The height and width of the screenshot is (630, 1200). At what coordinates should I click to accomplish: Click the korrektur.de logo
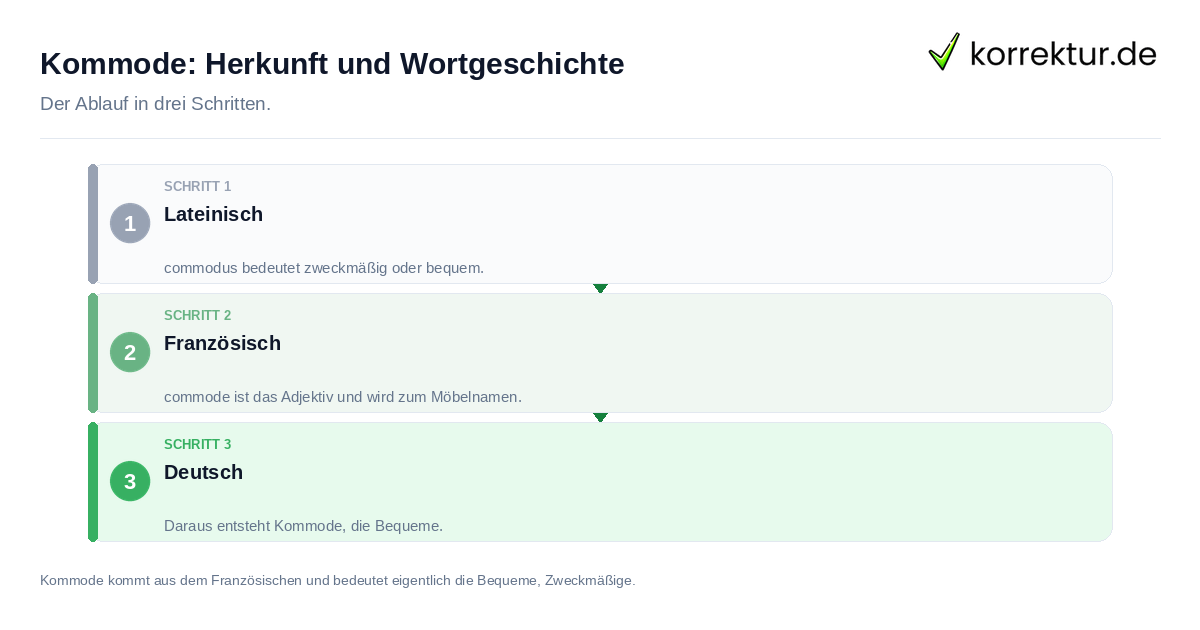click(x=1042, y=52)
